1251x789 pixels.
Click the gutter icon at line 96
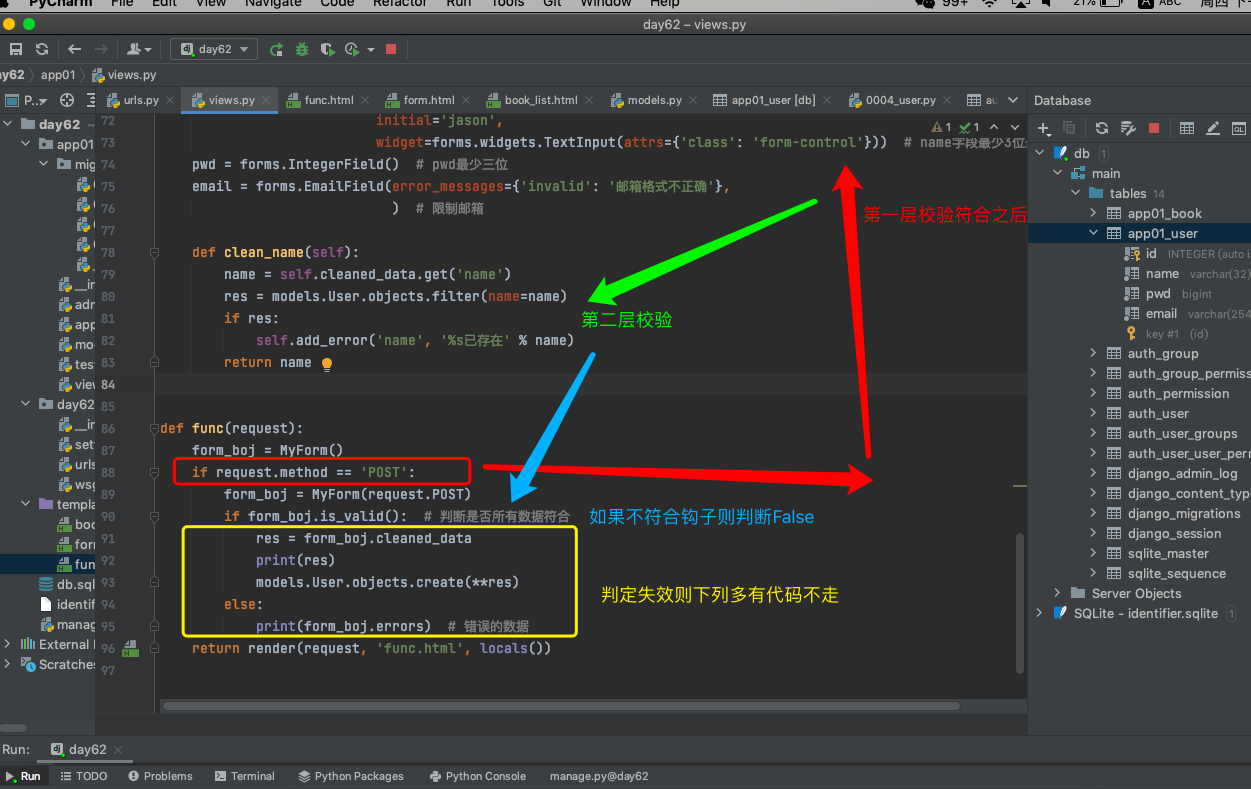click(129, 650)
